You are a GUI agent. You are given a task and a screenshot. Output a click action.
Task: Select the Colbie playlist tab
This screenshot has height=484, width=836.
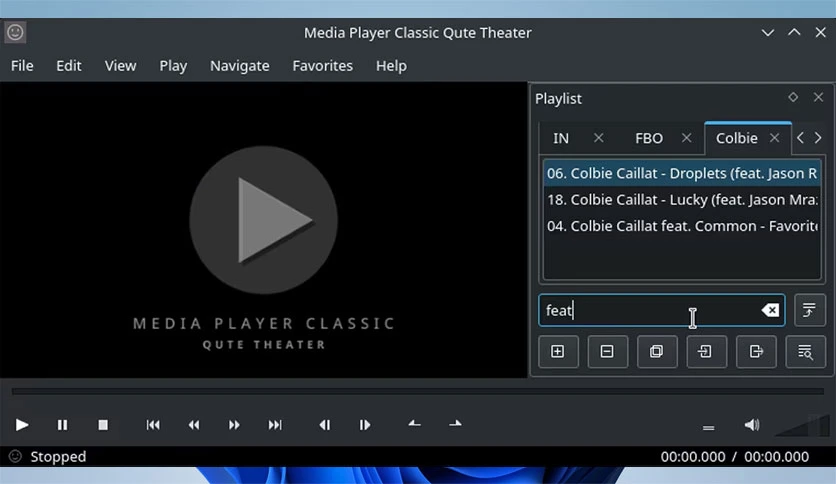click(x=737, y=138)
